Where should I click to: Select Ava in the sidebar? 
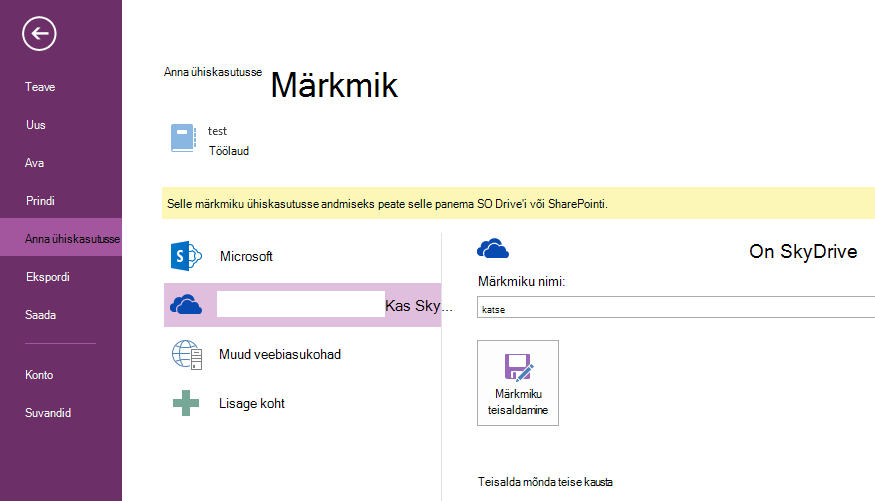(x=34, y=163)
